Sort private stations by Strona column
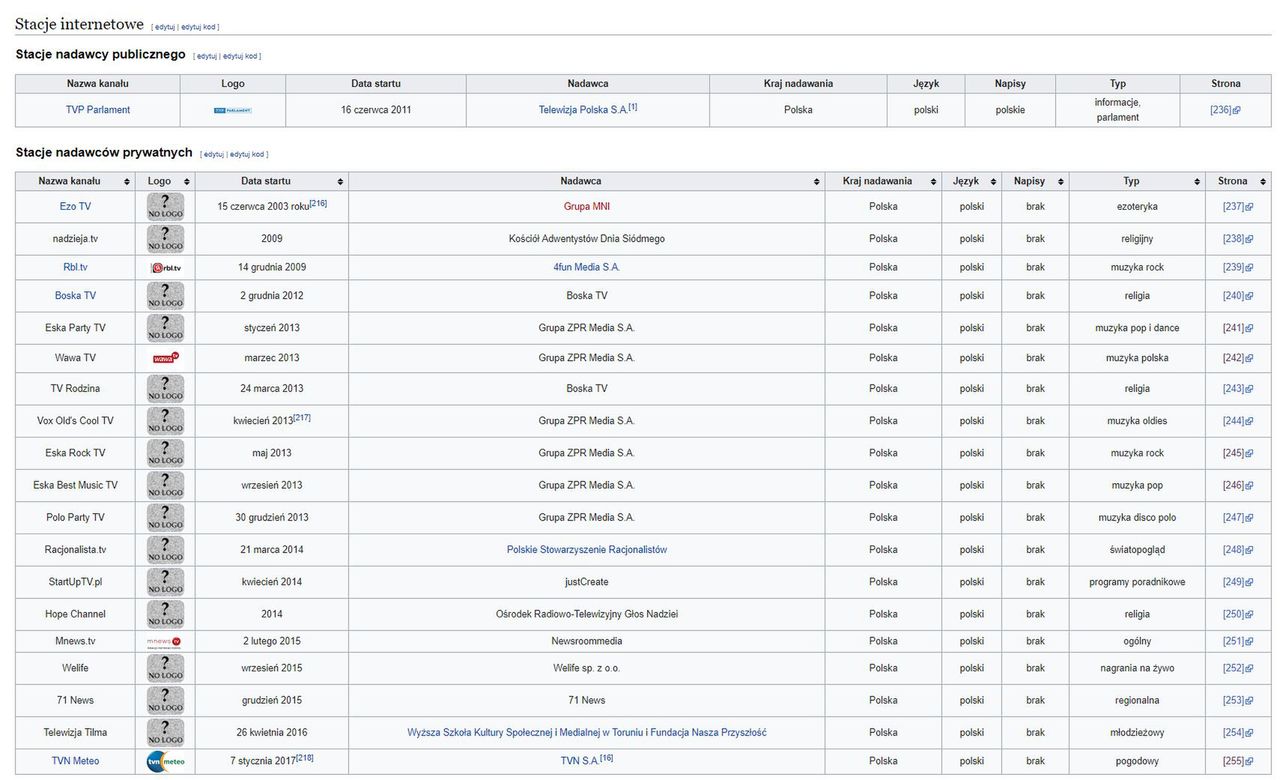This screenshot has height=780, width=1280. (1238, 181)
